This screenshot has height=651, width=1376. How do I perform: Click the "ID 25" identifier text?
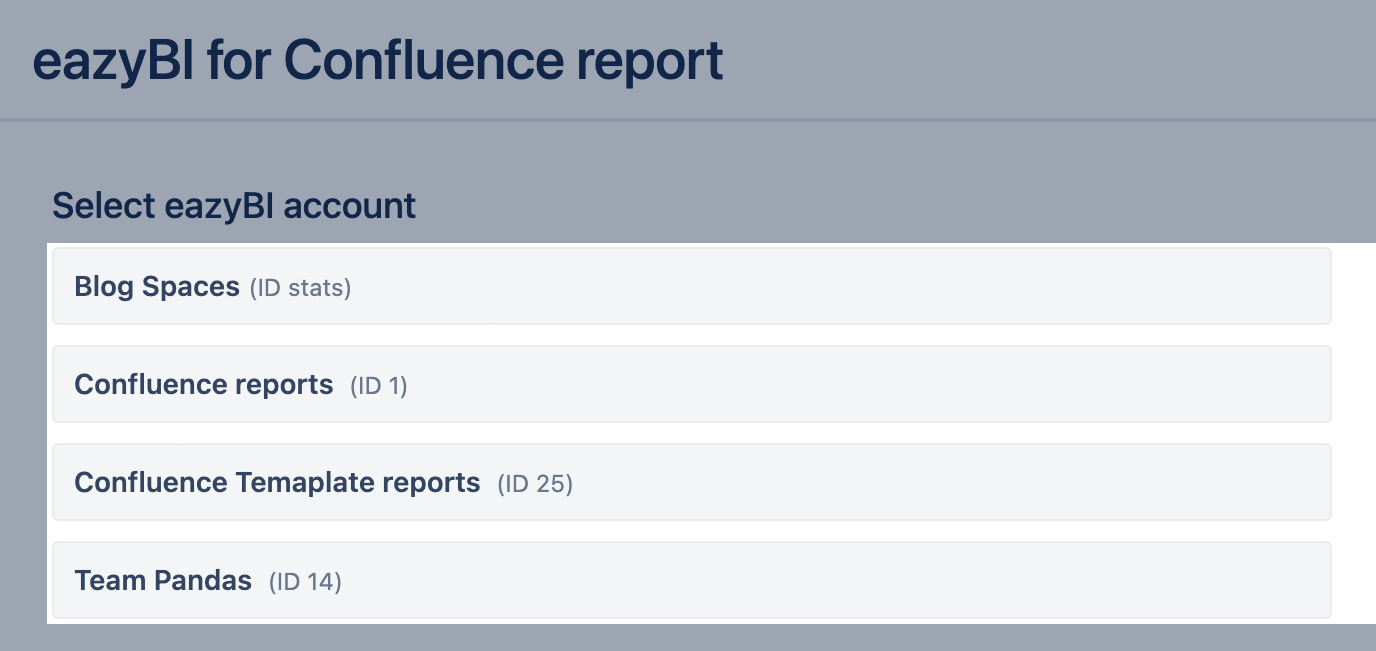click(x=535, y=484)
